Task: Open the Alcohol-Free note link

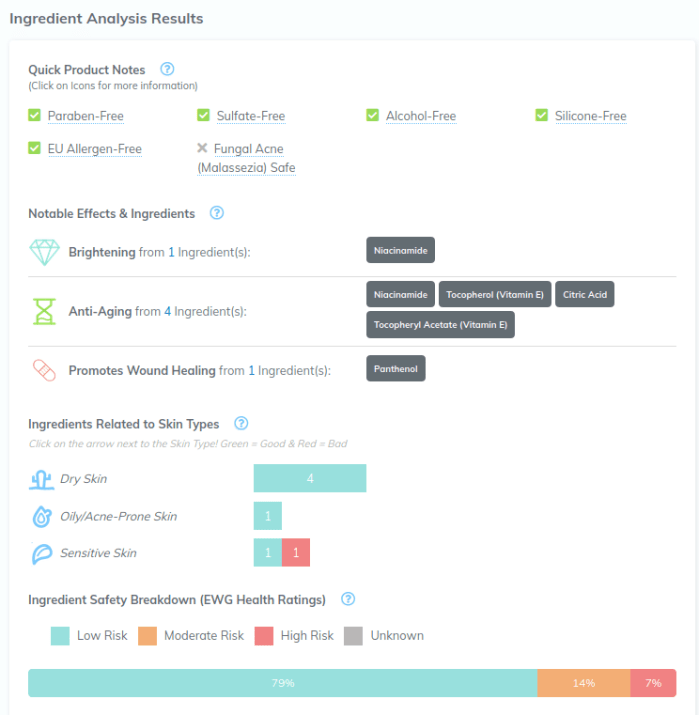Action: (x=421, y=116)
